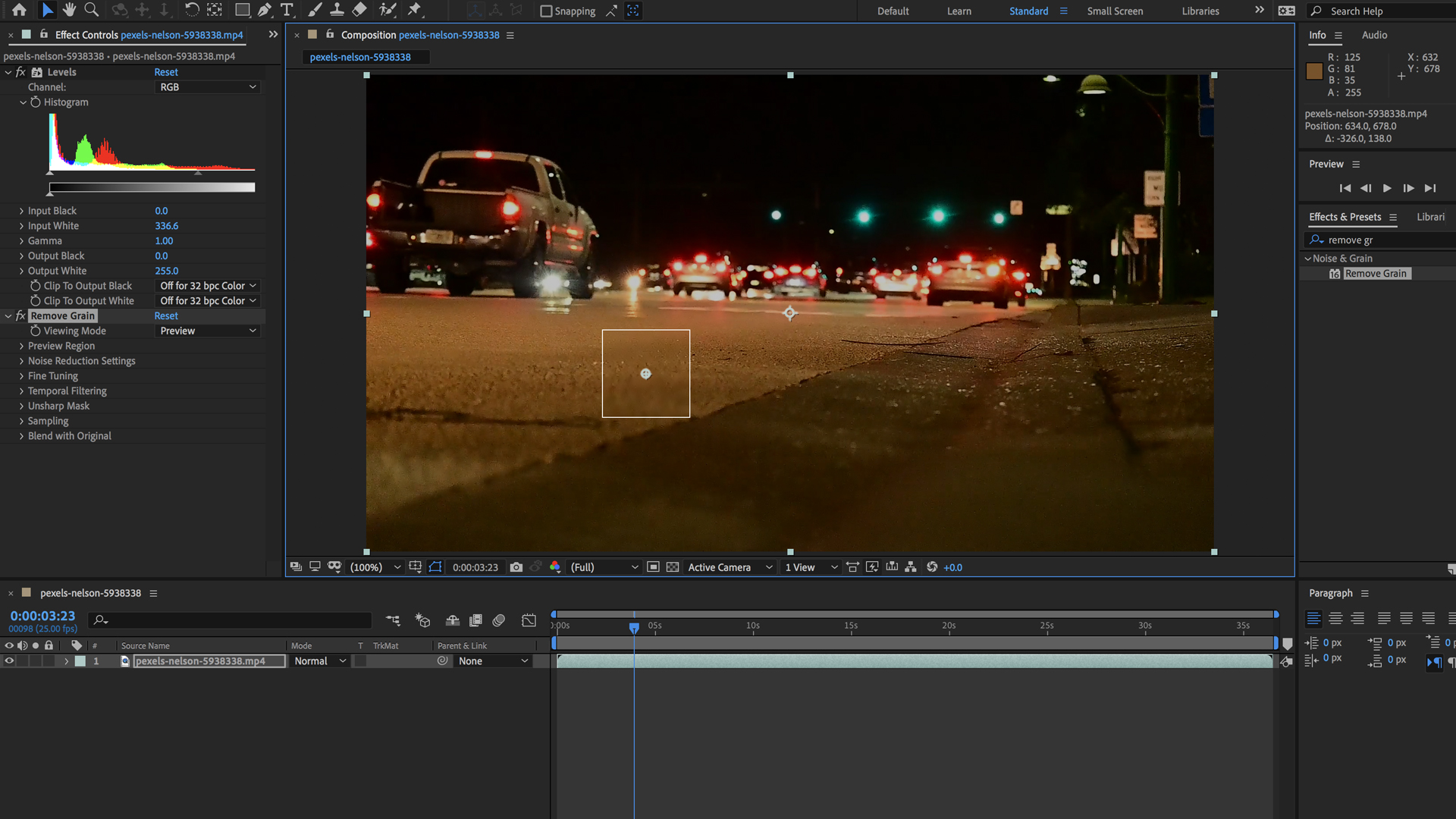Click the sampled color swatch in Info panel
Viewport: 1456px width, 819px height.
1314,71
